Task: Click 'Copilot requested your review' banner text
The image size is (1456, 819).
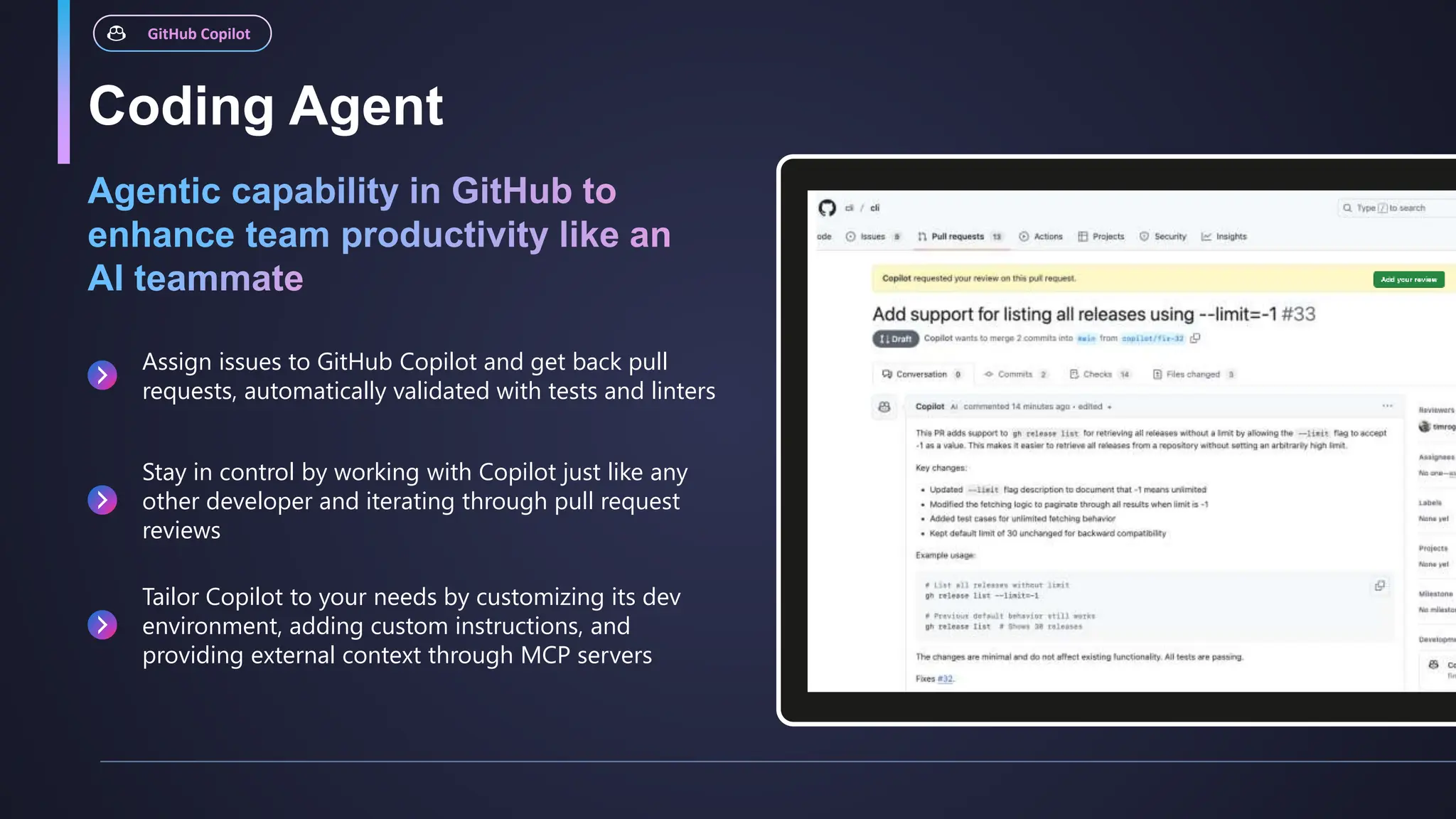Action: coord(979,279)
